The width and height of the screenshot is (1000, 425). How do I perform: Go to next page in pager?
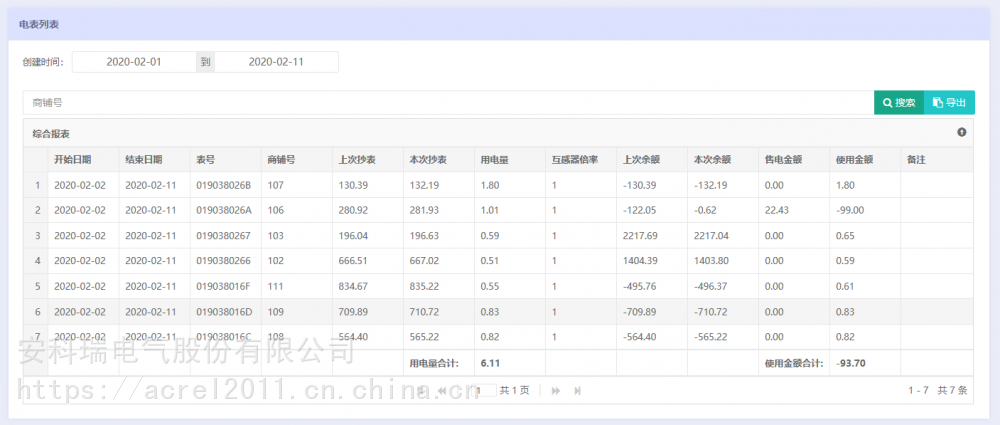tap(556, 390)
